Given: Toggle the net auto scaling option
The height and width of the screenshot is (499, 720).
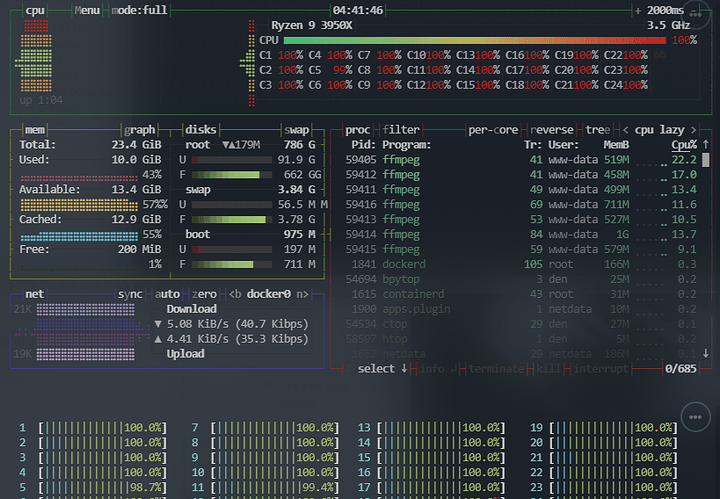Looking at the screenshot, I should click(x=167, y=295).
